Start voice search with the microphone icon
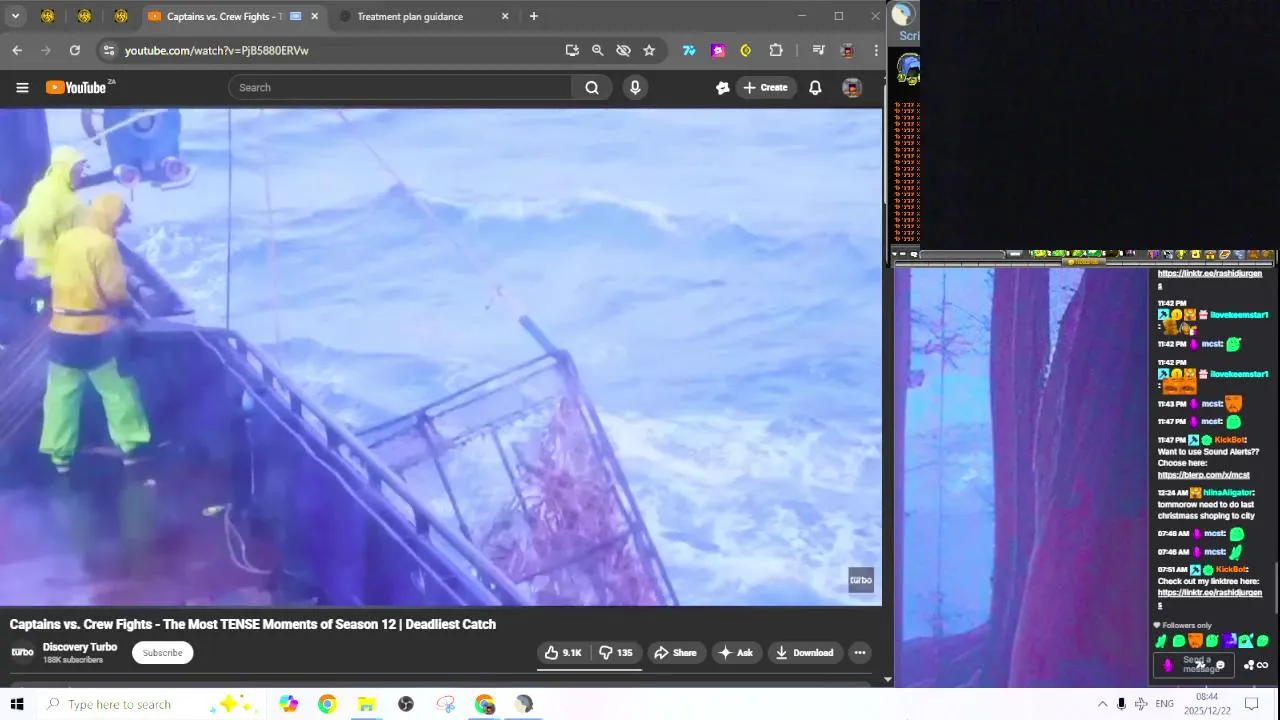Screen dimensions: 1280x720 [x=635, y=88]
